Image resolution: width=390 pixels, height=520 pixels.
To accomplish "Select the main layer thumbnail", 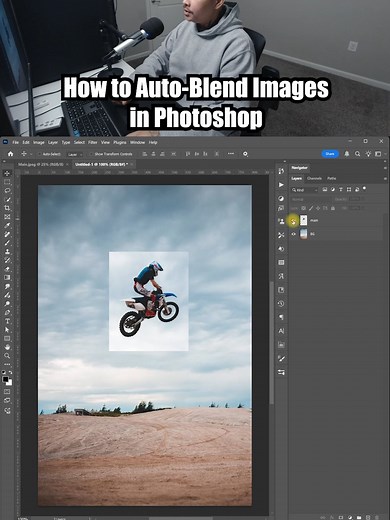I will [304, 220].
